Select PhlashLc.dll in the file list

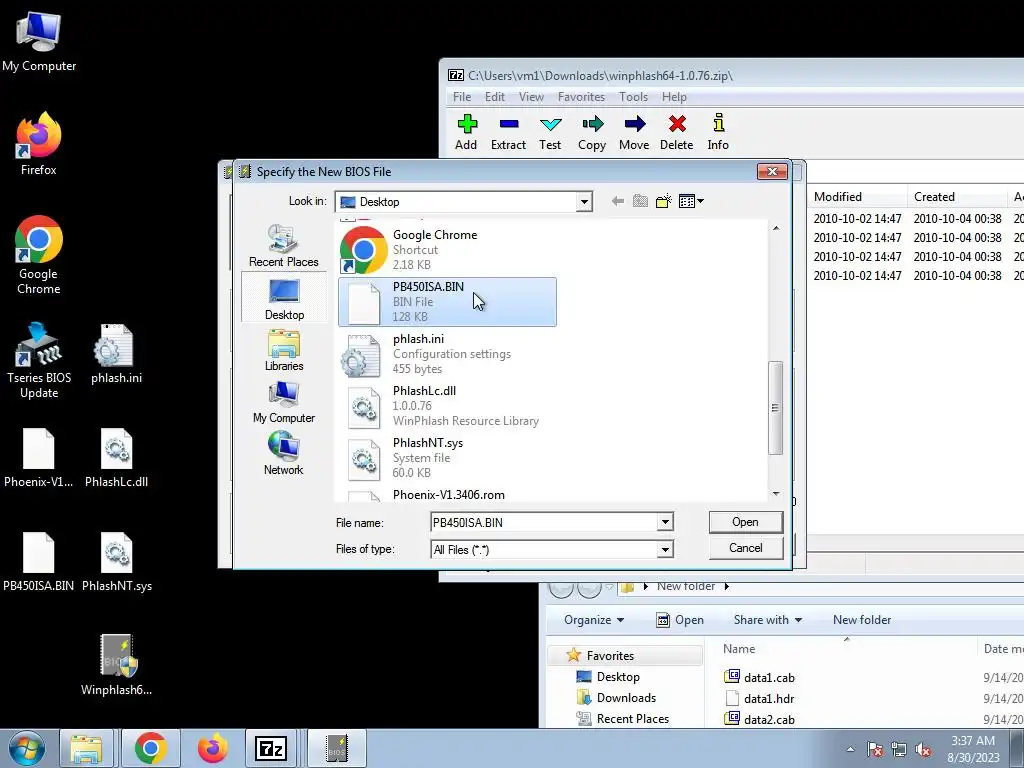(447, 406)
